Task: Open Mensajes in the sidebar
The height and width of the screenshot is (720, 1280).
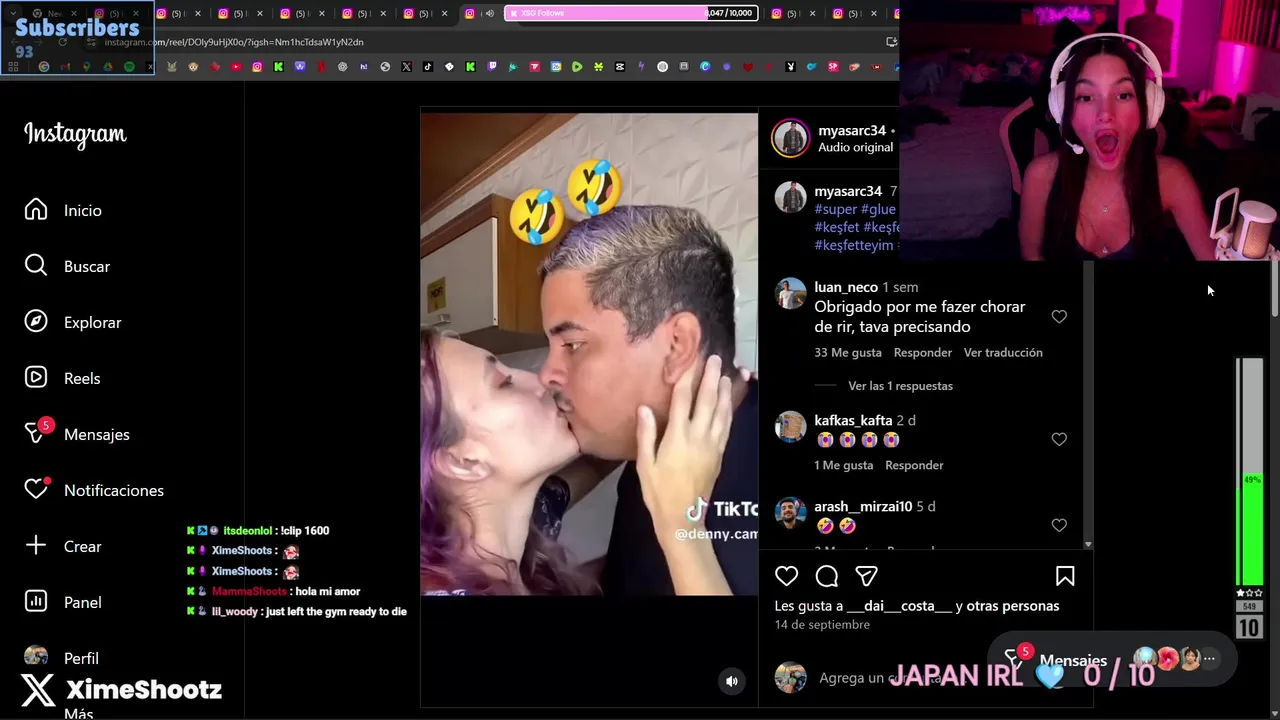Action: pos(77,434)
